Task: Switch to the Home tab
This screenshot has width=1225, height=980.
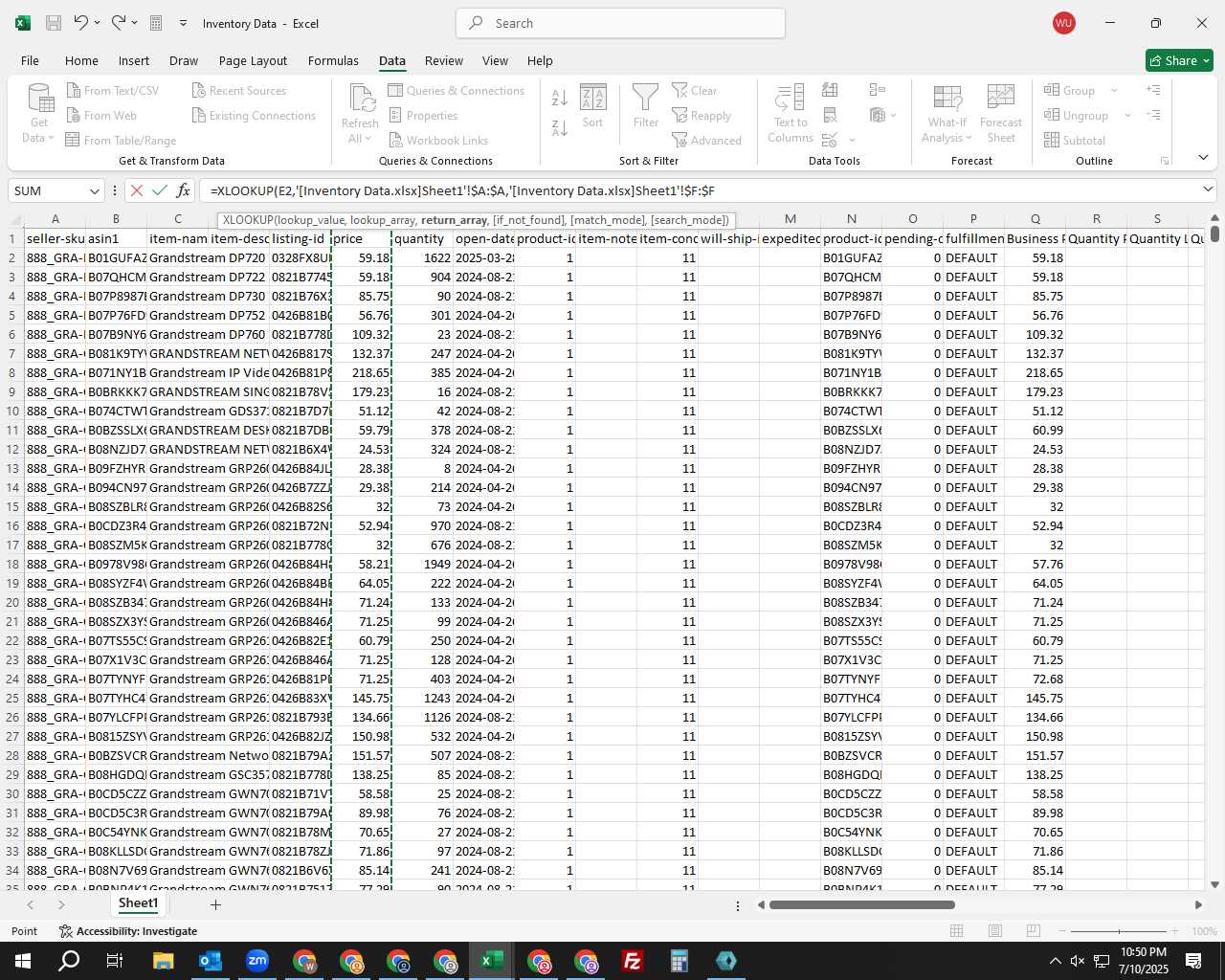Action: (x=81, y=60)
